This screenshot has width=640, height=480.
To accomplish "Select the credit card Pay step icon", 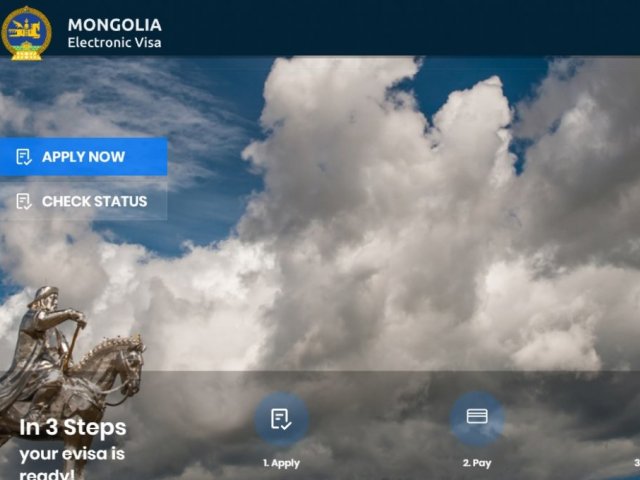I will (477, 418).
